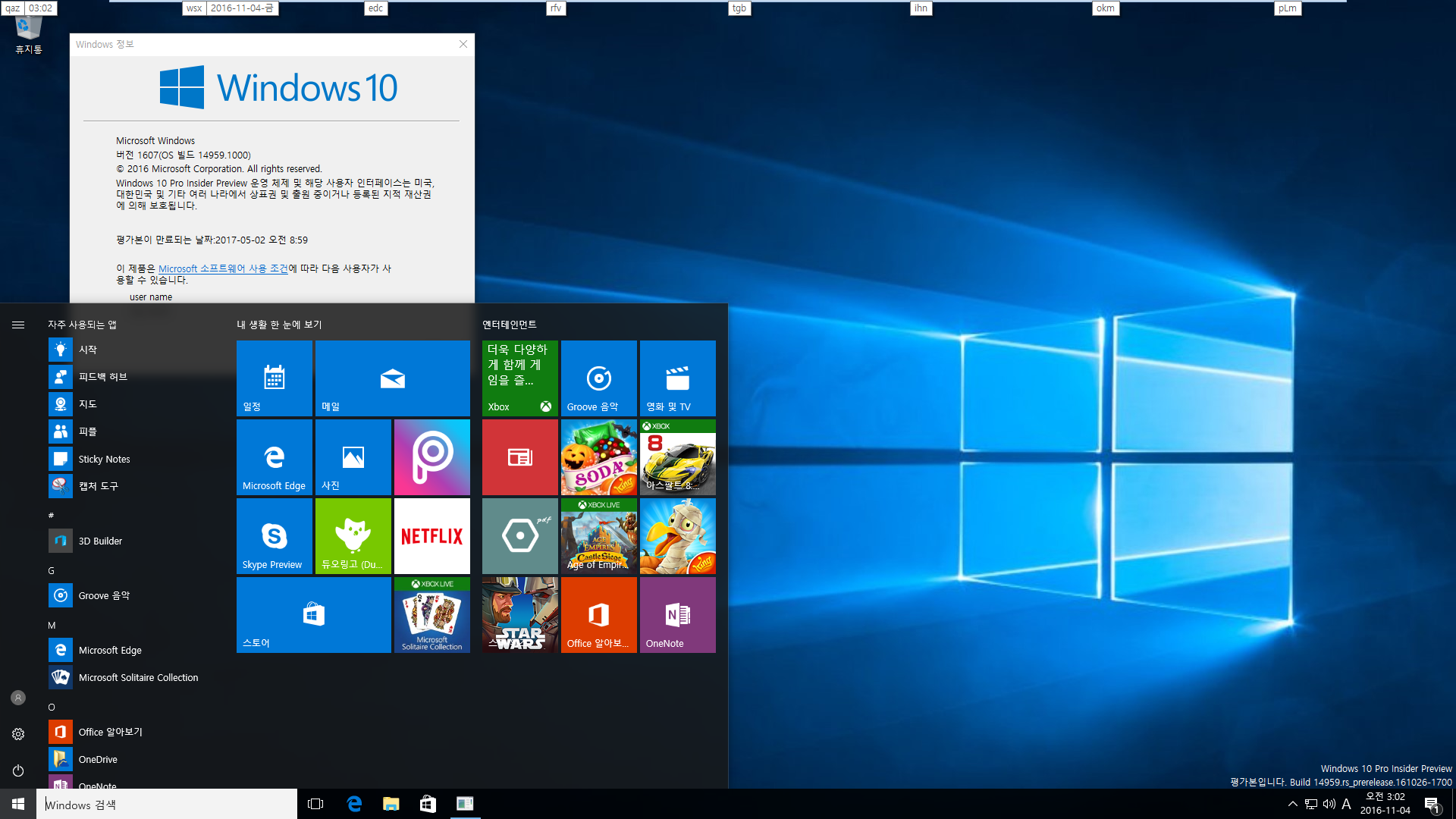Select 피드백 허브 from app list

click(136, 377)
